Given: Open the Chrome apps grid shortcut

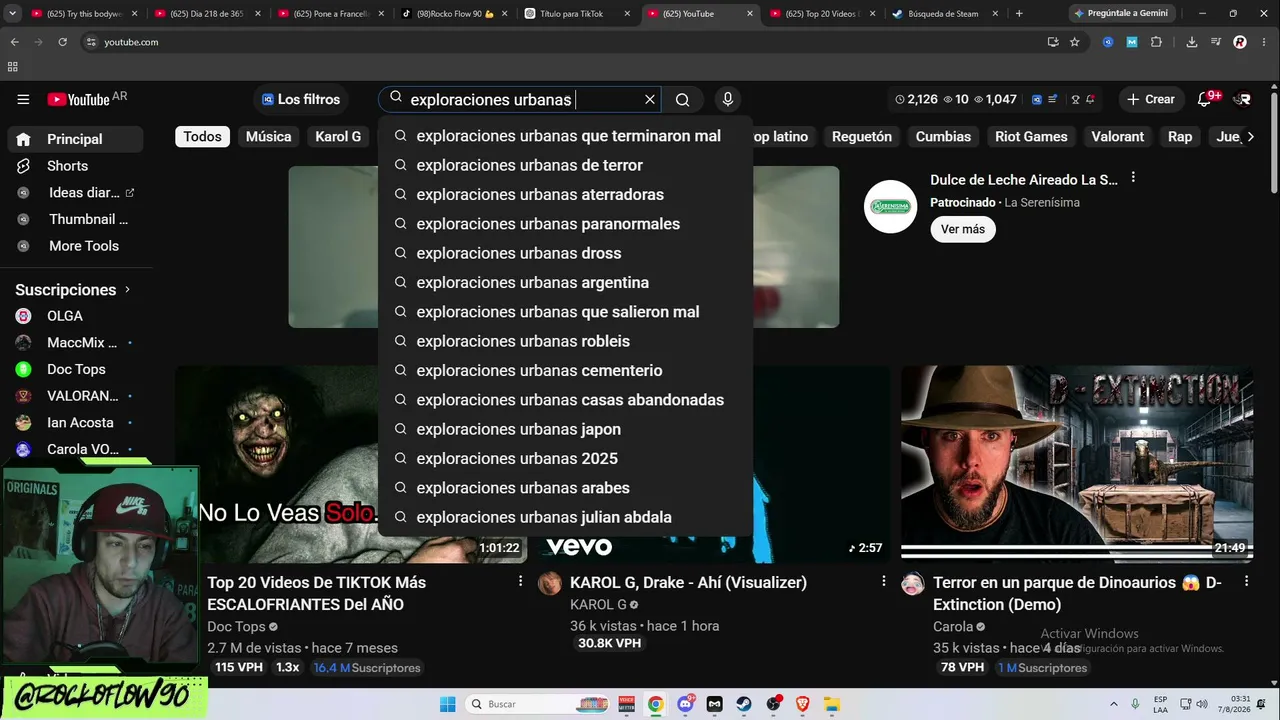Looking at the screenshot, I should pyautogui.click(x=12, y=67).
